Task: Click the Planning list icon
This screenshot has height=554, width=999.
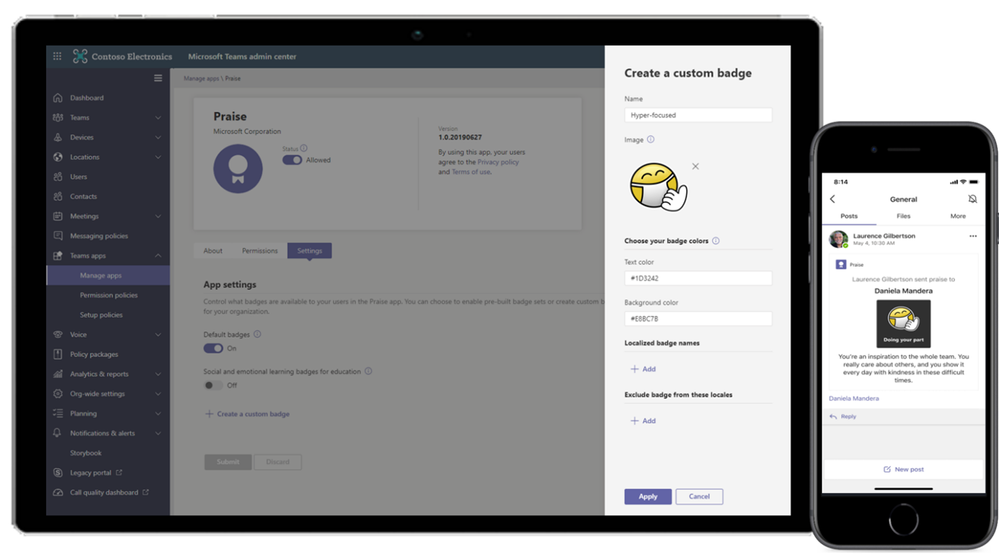Action: [58, 413]
